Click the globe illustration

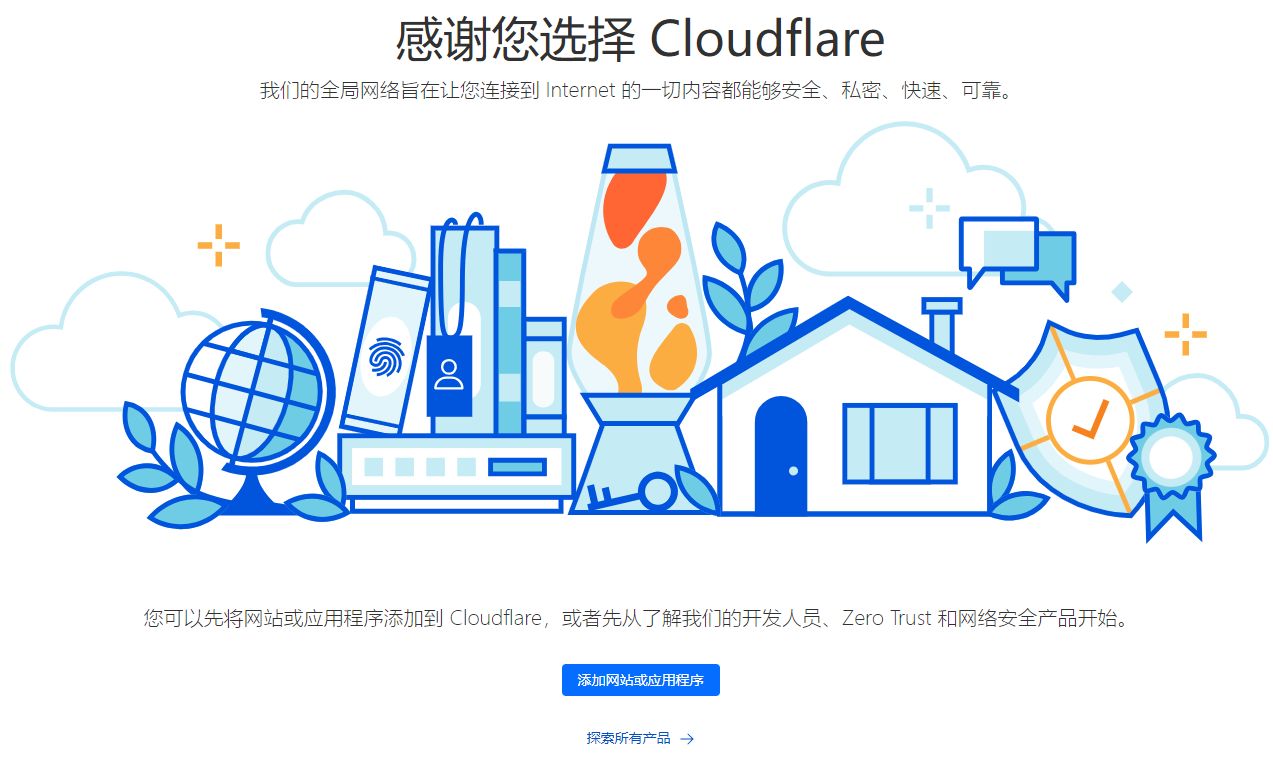click(256, 412)
